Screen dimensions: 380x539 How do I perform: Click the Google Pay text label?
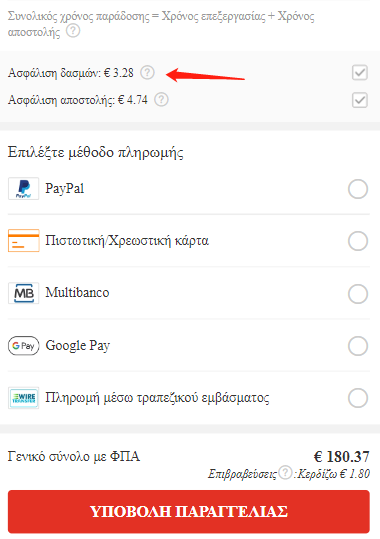click(x=78, y=345)
